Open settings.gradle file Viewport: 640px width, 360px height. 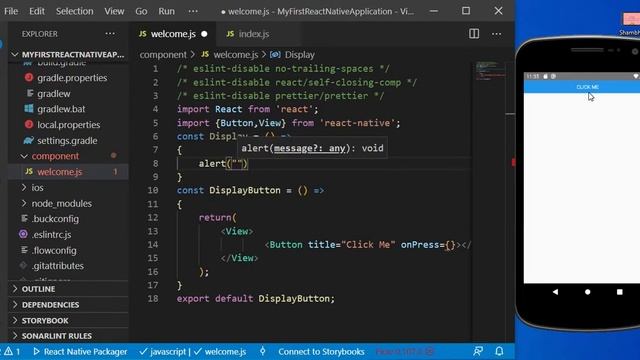[67, 140]
